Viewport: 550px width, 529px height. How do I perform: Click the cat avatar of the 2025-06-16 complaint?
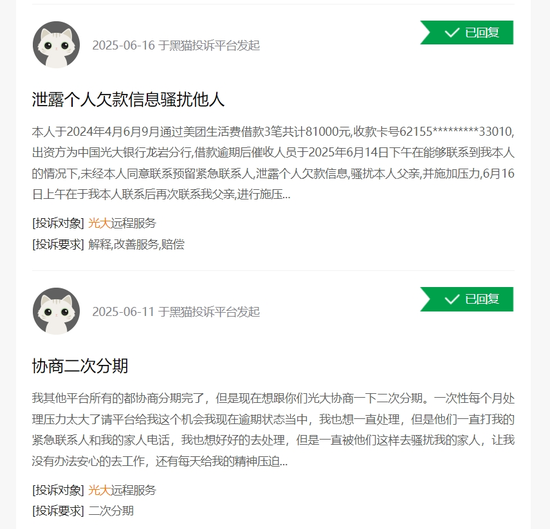click(56, 45)
